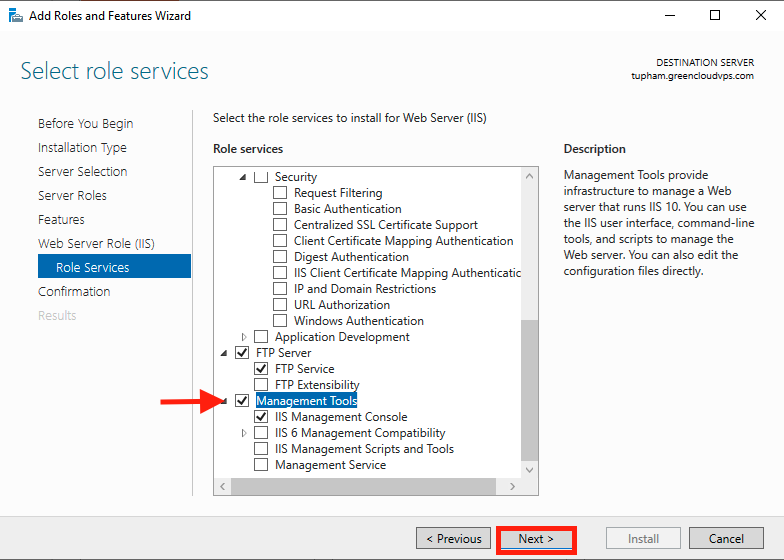Check the FTP Extensibility option
Viewport: 784px width, 560px height.
tap(261, 384)
